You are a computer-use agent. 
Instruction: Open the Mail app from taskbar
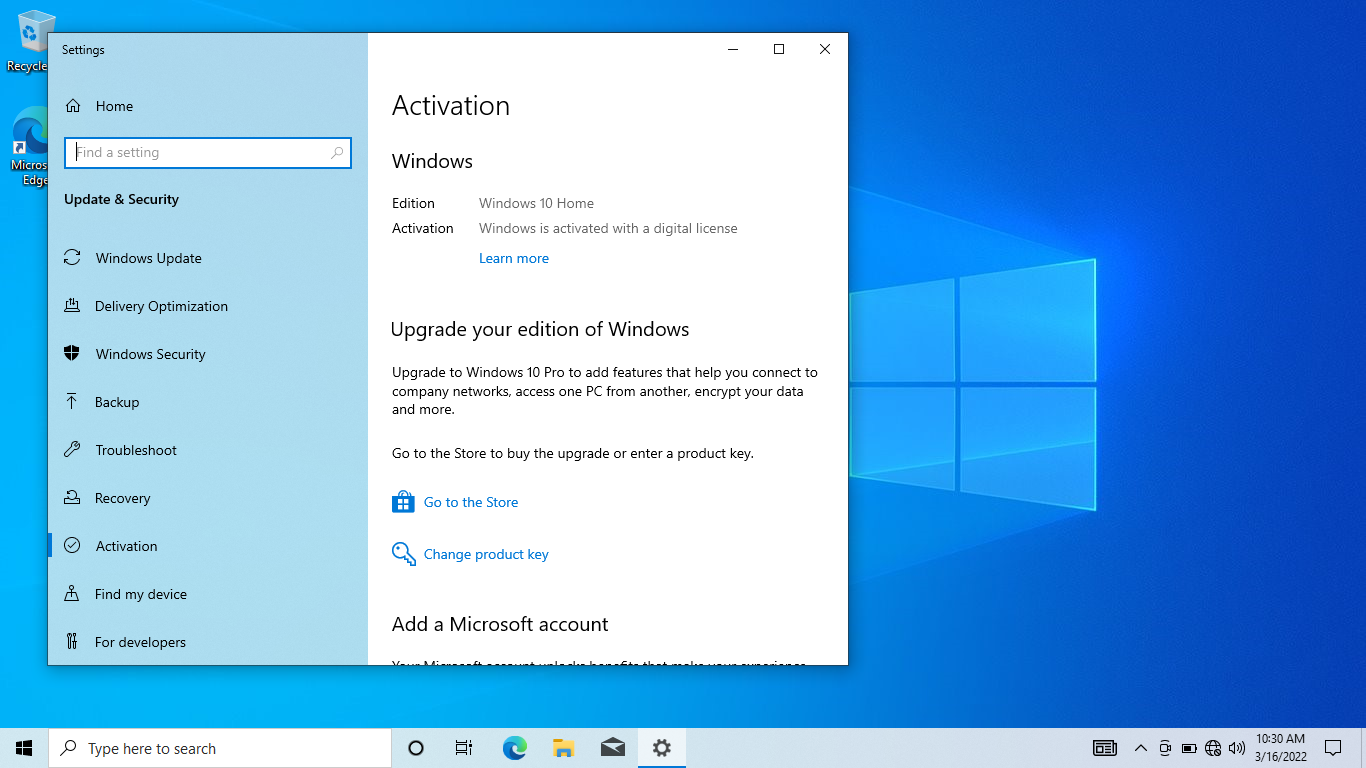click(612, 748)
